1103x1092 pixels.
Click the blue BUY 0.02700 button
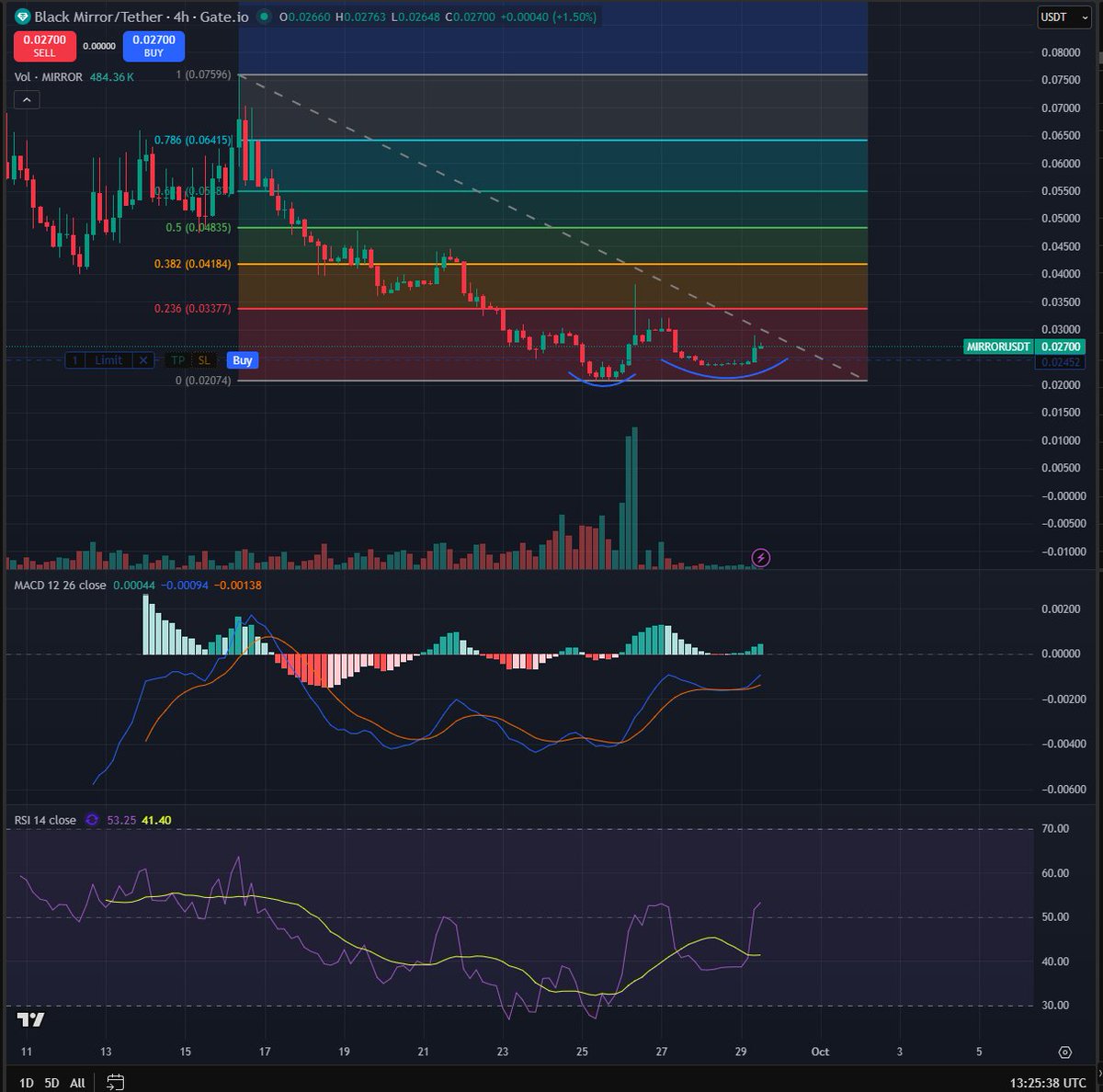[154, 46]
